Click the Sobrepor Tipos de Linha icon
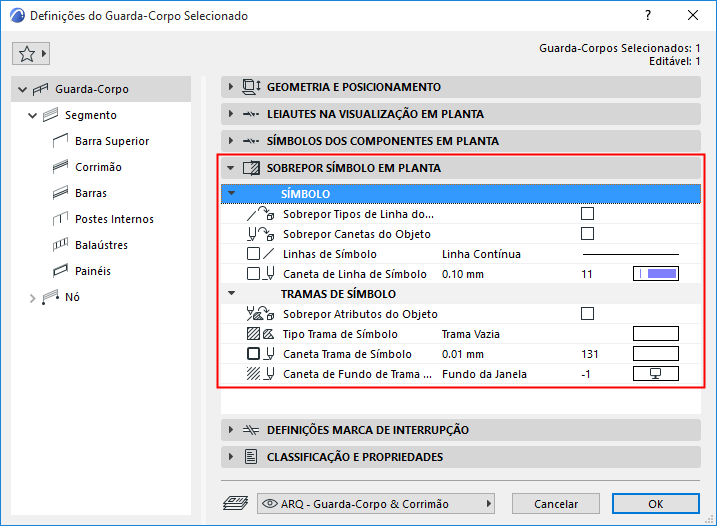This screenshot has height=526, width=717. [x=260, y=214]
